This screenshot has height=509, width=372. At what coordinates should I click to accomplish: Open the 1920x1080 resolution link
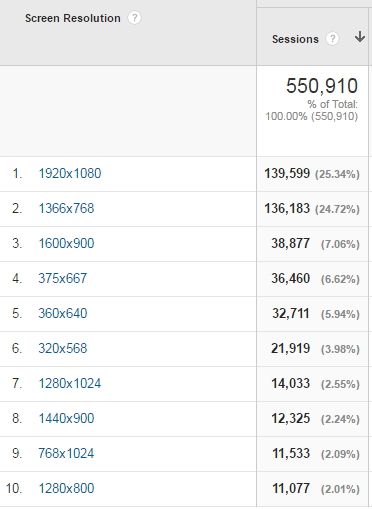pyautogui.click(x=70, y=173)
